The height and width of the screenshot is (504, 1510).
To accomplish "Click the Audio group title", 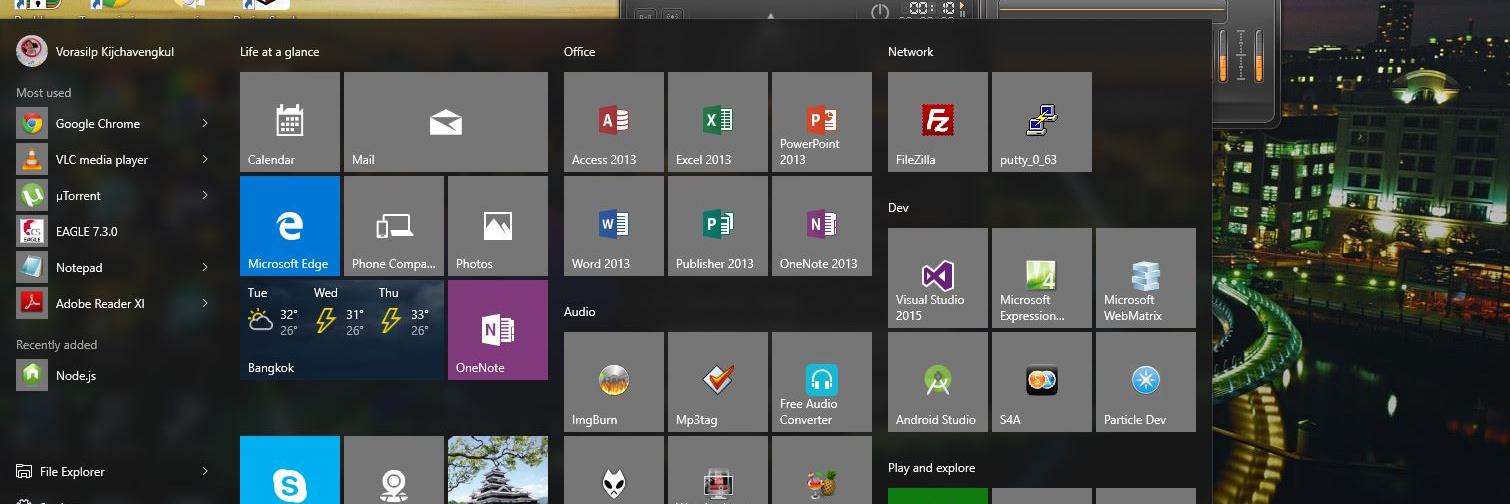I will point(579,312).
